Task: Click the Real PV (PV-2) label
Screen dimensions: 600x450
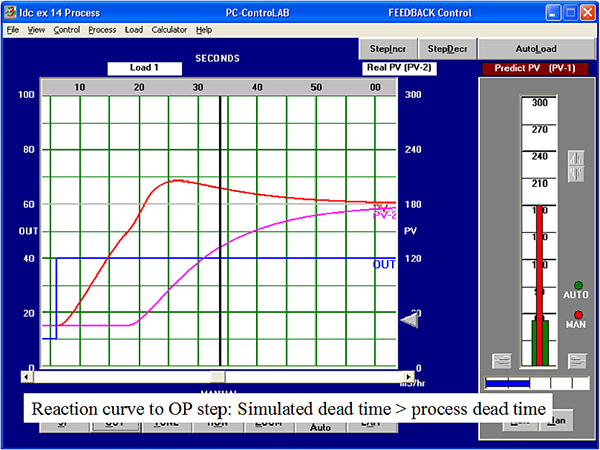Action: pyautogui.click(x=399, y=68)
